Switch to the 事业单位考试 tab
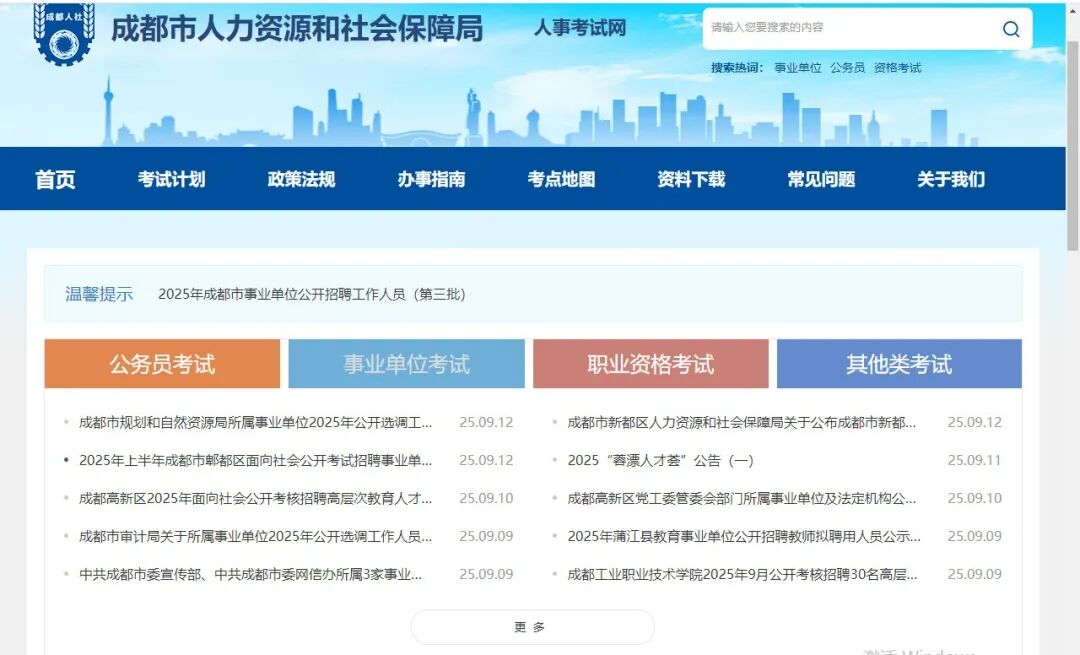Image resolution: width=1080 pixels, height=655 pixels. point(406,364)
